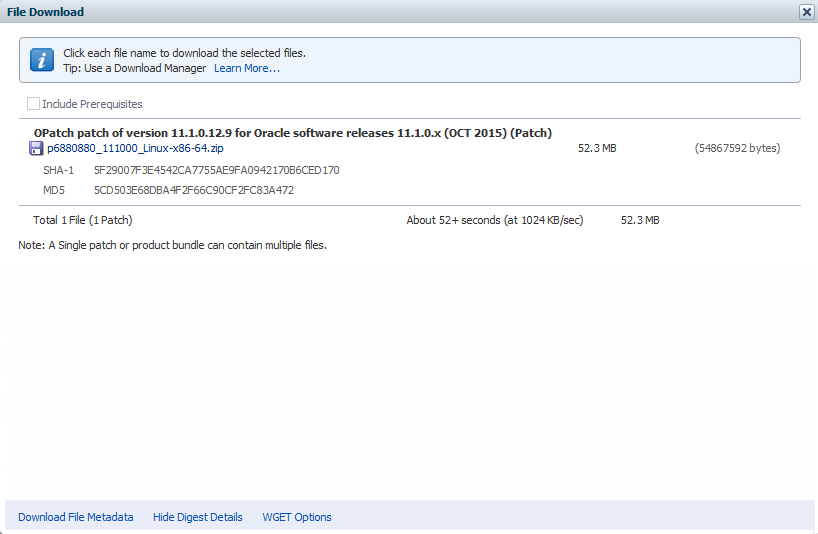Image resolution: width=818 pixels, height=534 pixels.
Task: Close the File Download dialog
Action: click(807, 12)
